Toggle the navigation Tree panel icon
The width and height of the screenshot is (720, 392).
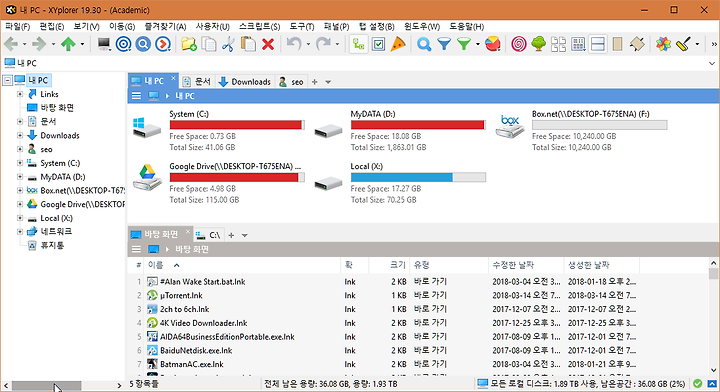point(539,44)
